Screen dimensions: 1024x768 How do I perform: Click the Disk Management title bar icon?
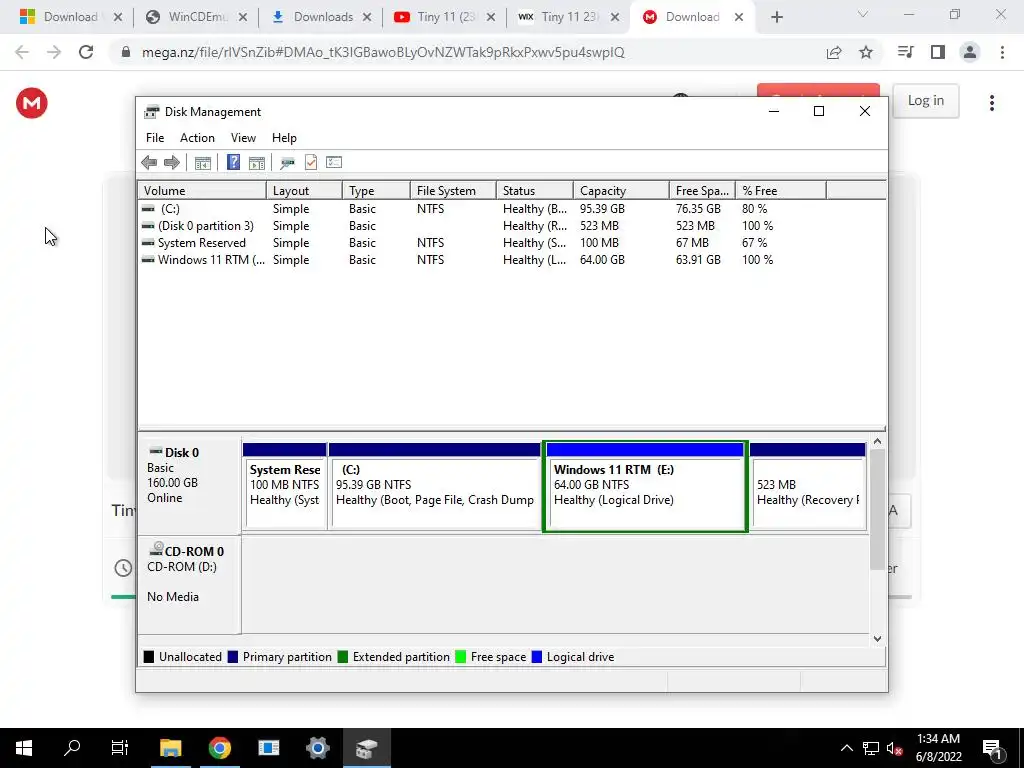coord(152,112)
